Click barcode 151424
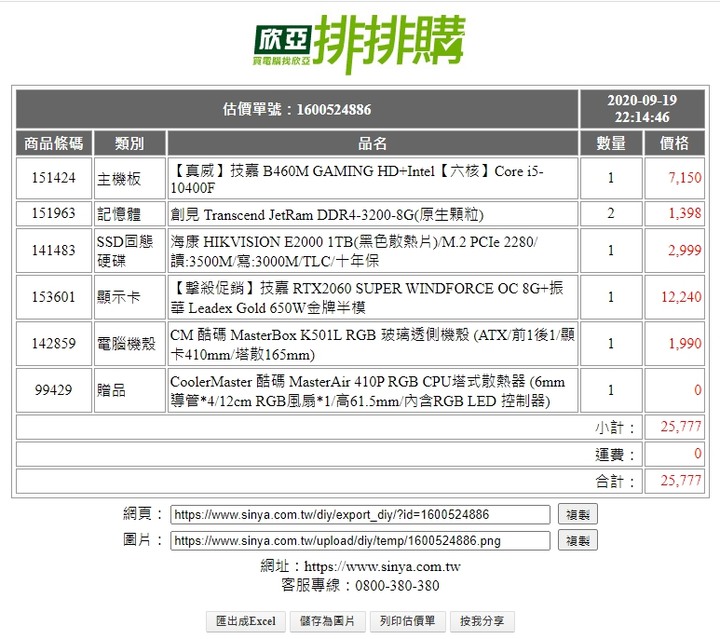The width and height of the screenshot is (720, 639). 54,178
